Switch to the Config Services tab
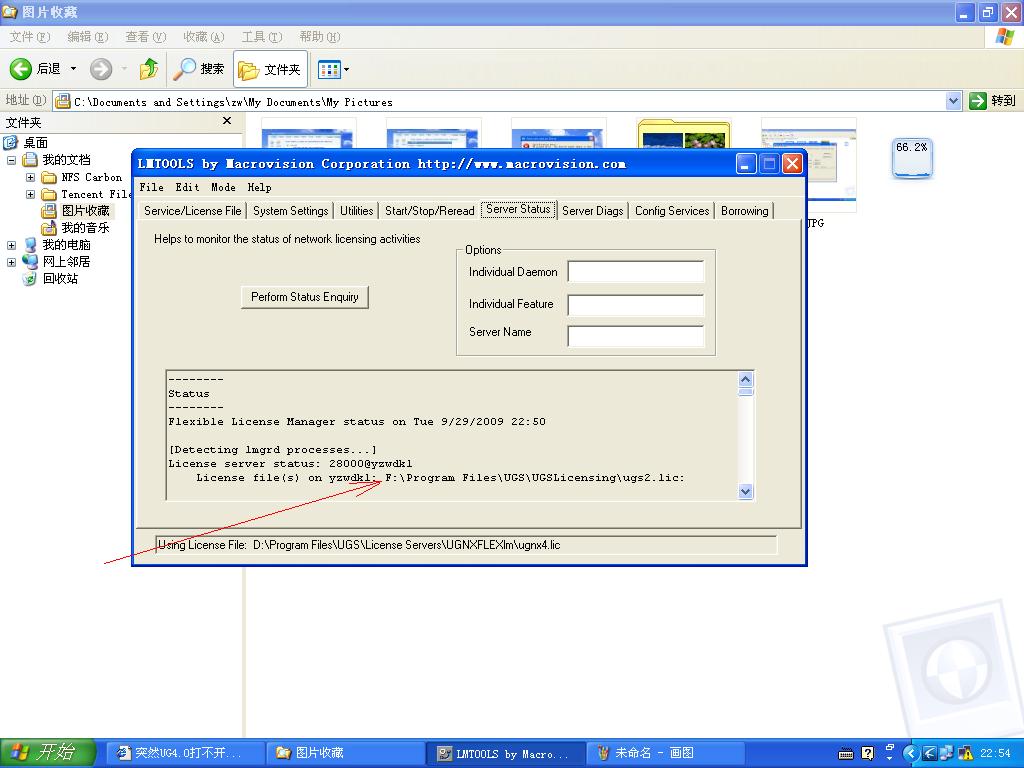The image size is (1024, 768). (x=672, y=210)
